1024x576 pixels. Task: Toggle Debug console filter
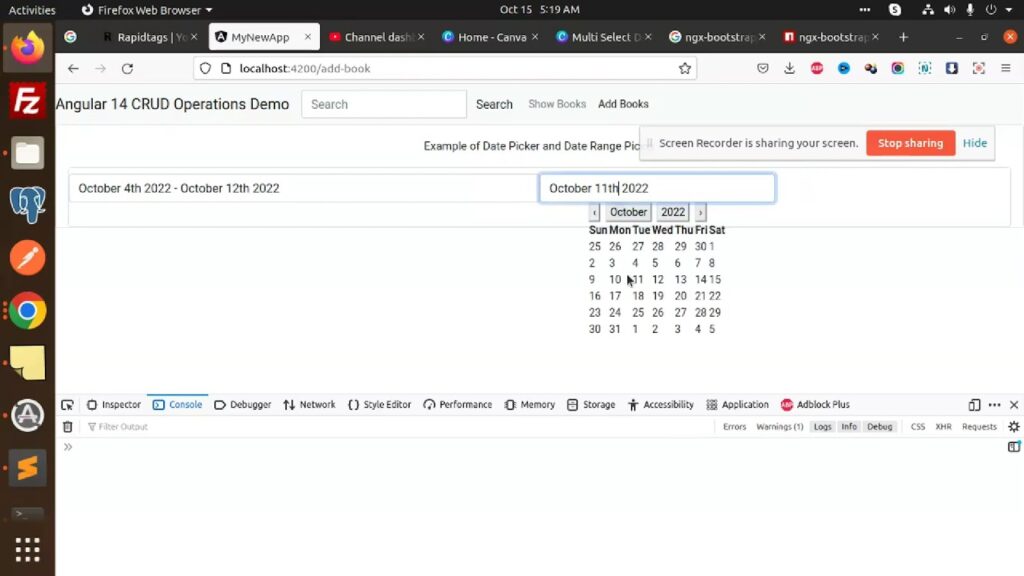click(x=879, y=426)
